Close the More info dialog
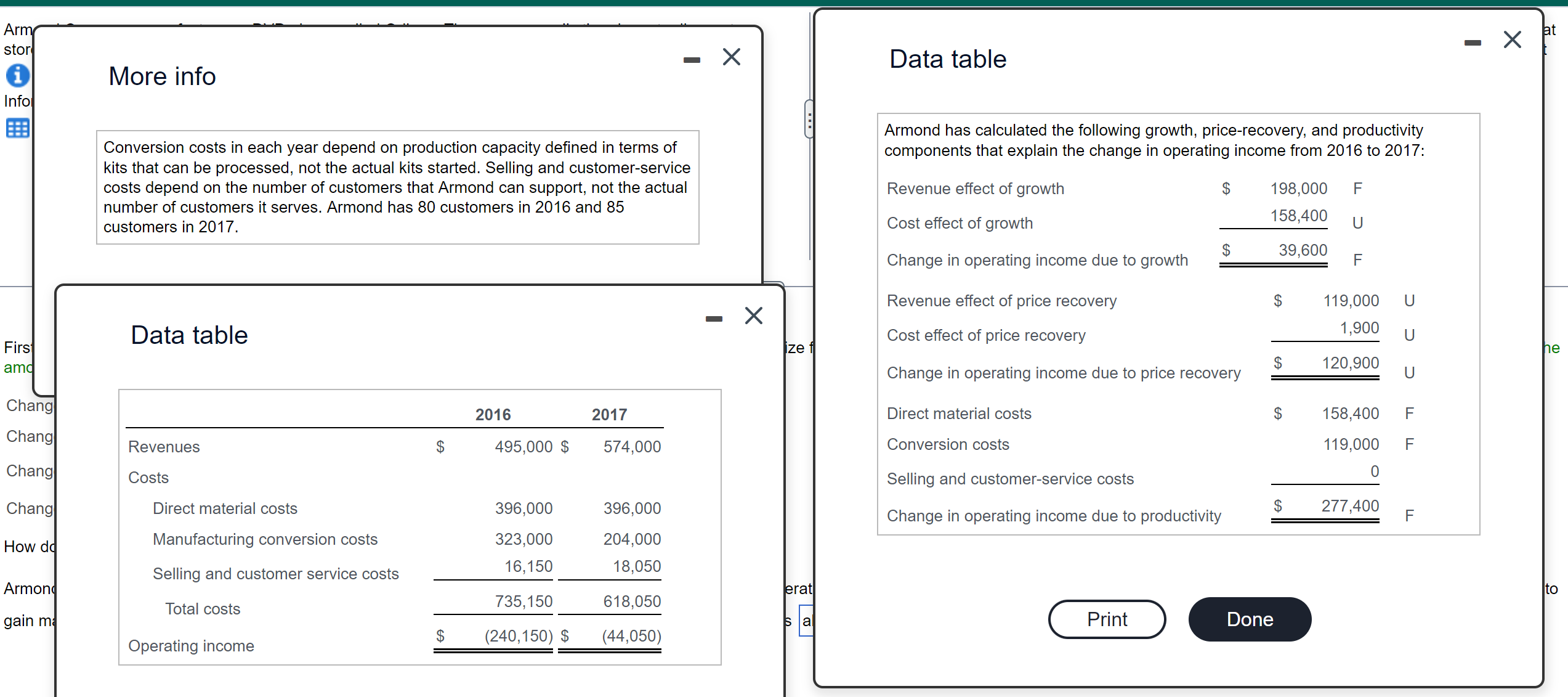 click(731, 57)
